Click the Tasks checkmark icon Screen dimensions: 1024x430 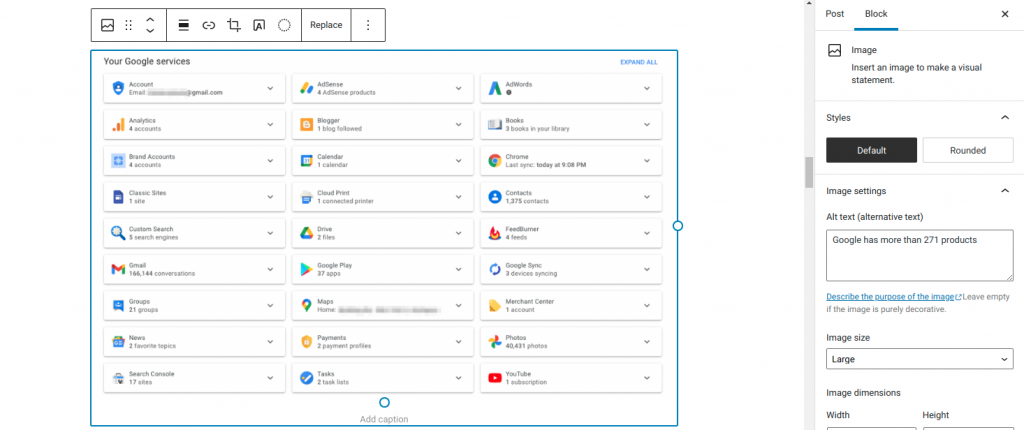(306, 378)
